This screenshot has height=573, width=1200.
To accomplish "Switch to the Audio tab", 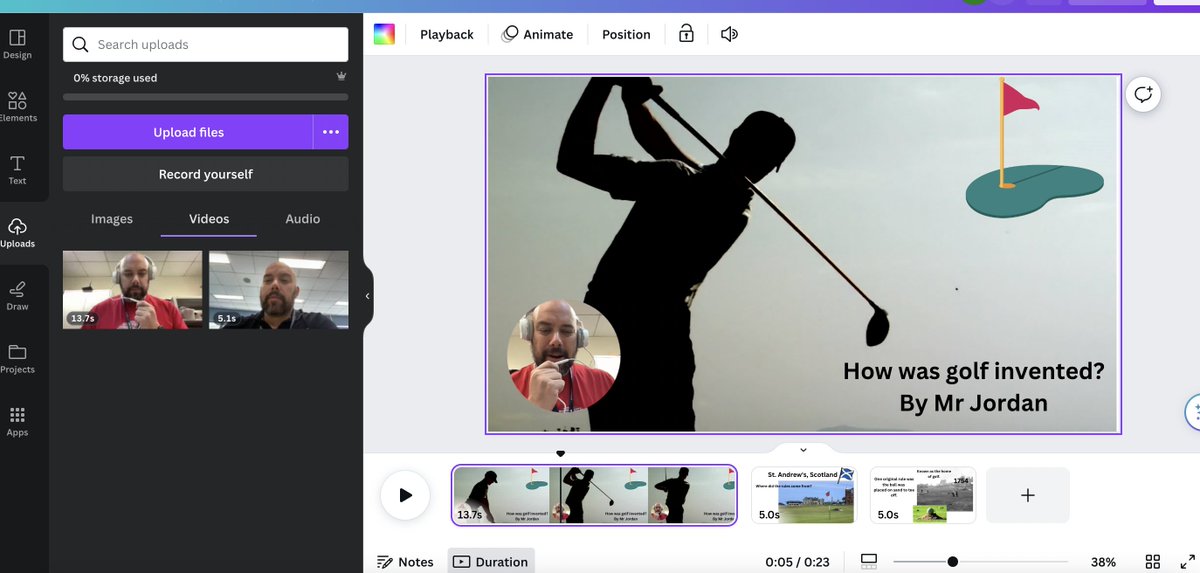I will pos(303,219).
